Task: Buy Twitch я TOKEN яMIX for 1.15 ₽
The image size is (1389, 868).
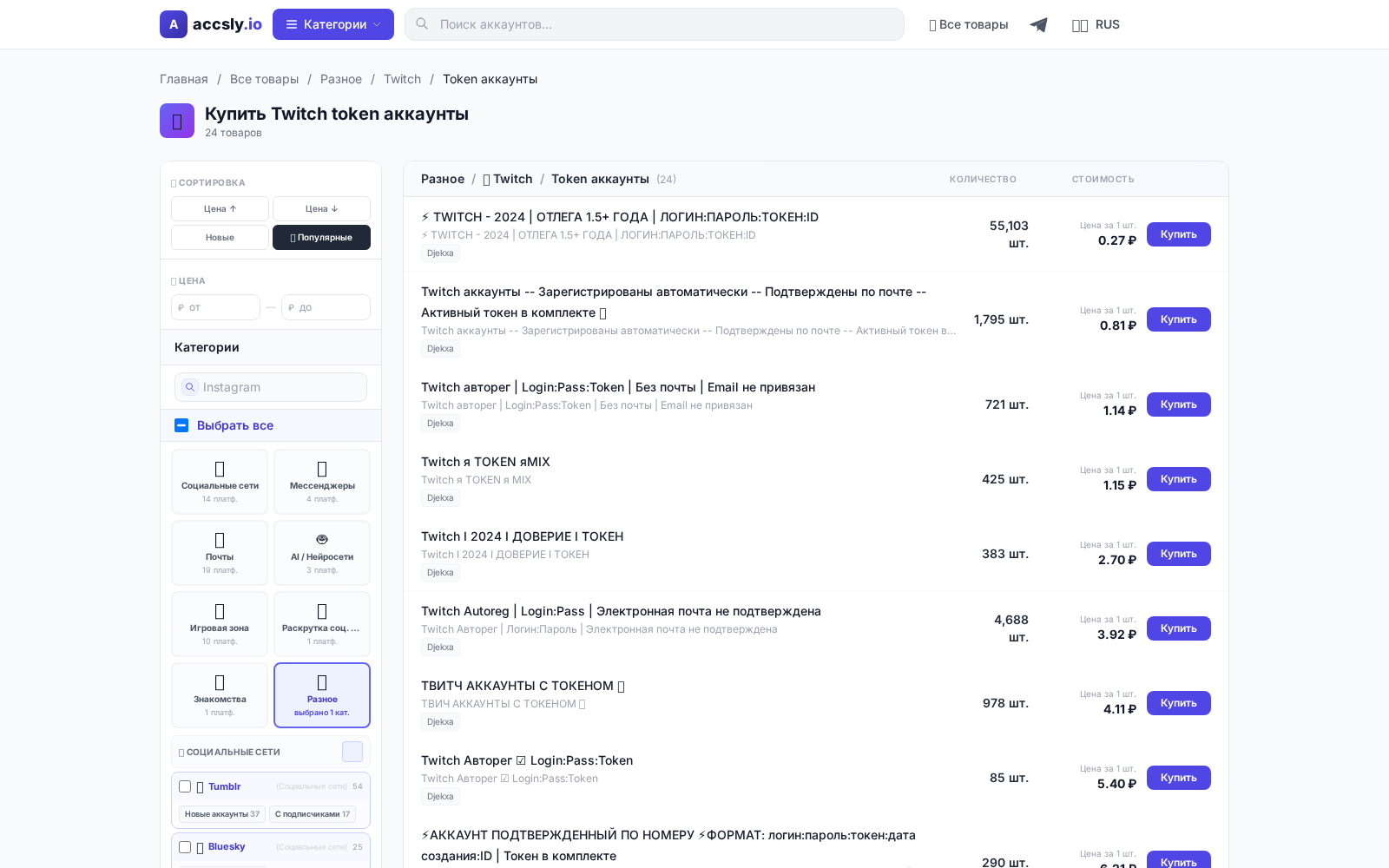Action: click(1179, 479)
